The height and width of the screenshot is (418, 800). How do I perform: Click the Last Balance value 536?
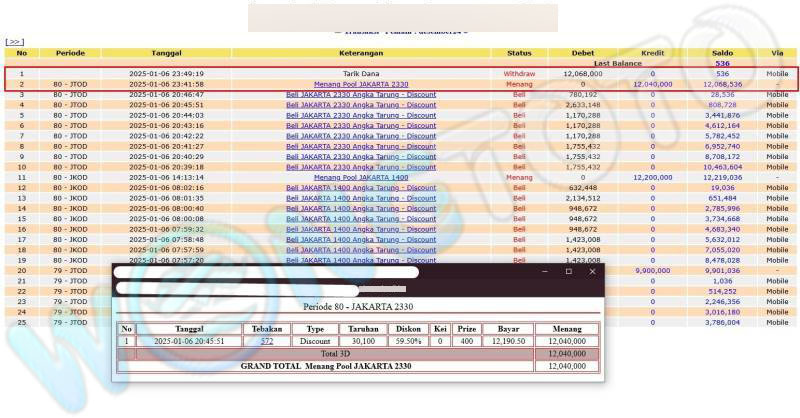click(x=722, y=63)
